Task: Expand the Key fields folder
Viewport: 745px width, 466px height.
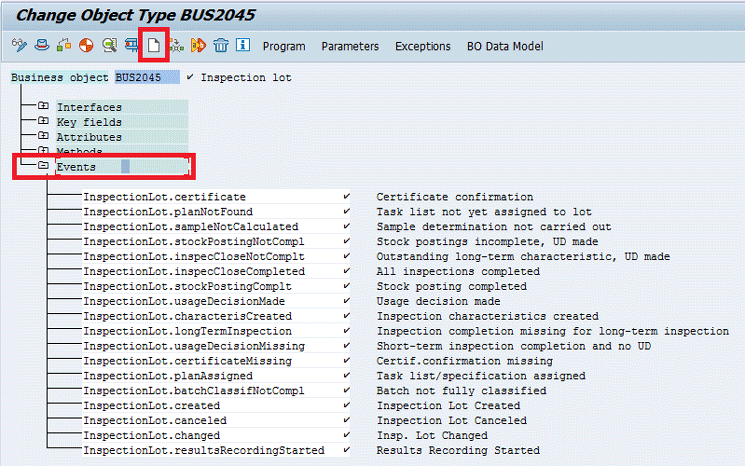Action: [x=43, y=122]
